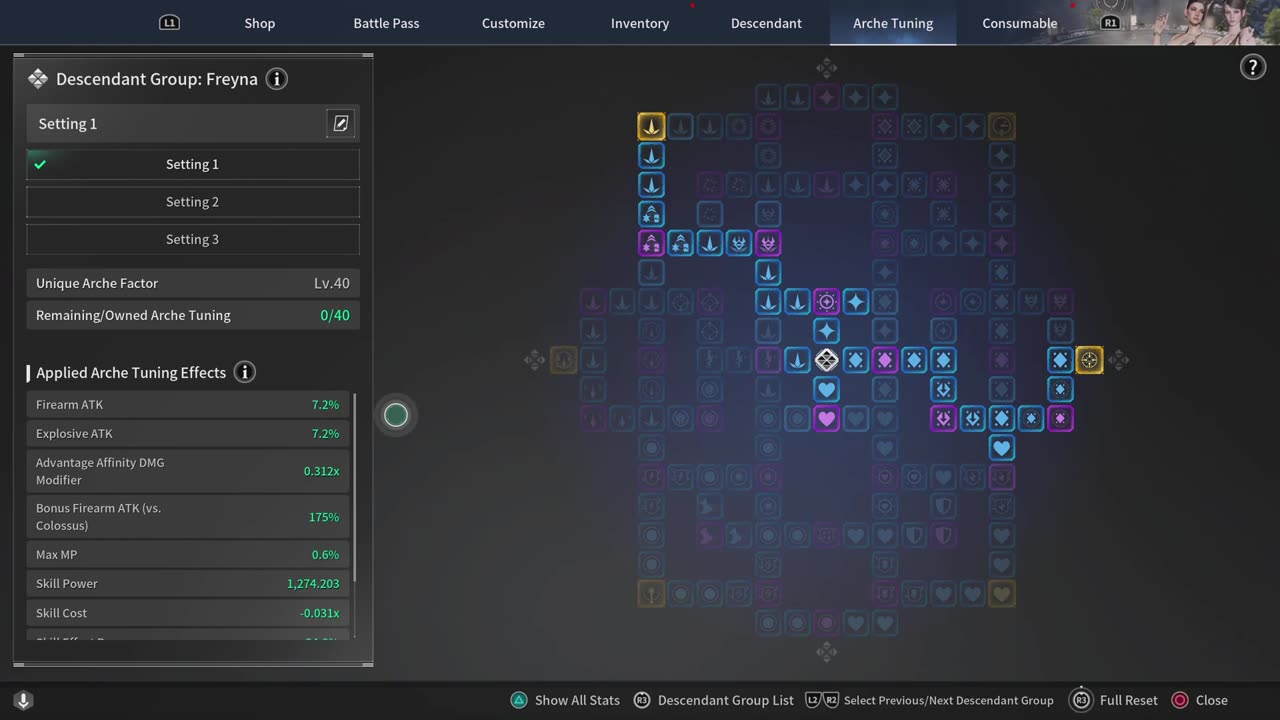Click the edit icon beside Setting 1
Viewport: 1280px width, 720px height.
coord(341,123)
